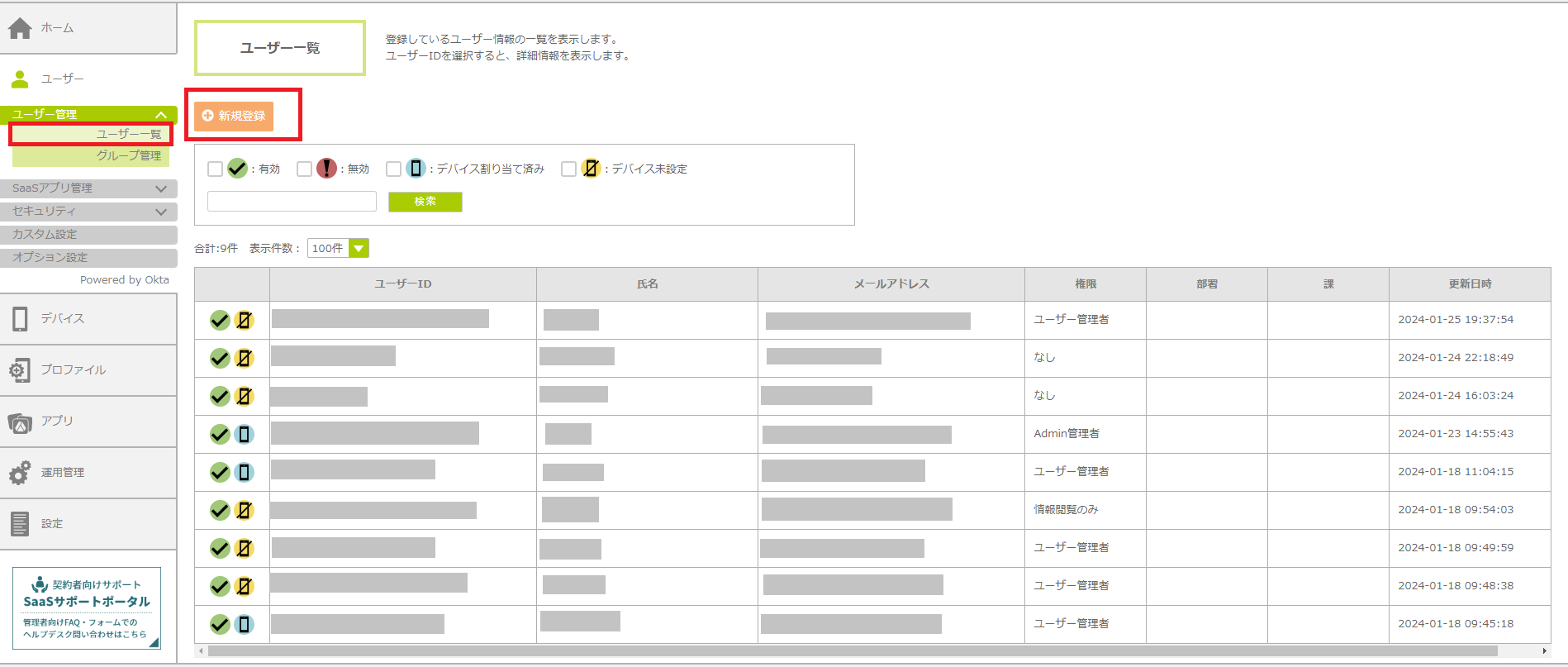Enable the 有効 (active) filter checkbox
This screenshot has width=1568, height=667.
tap(216, 169)
